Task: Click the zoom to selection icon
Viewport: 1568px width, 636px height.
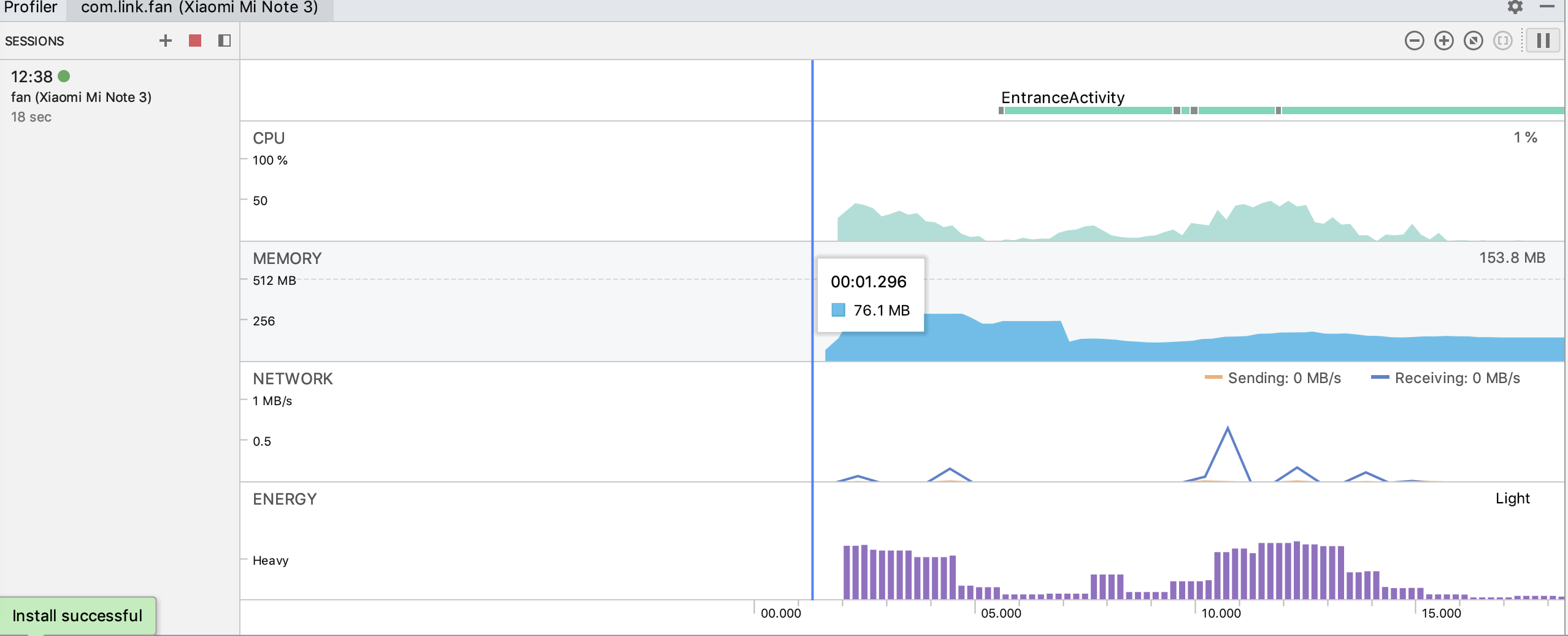Action: (x=1502, y=41)
